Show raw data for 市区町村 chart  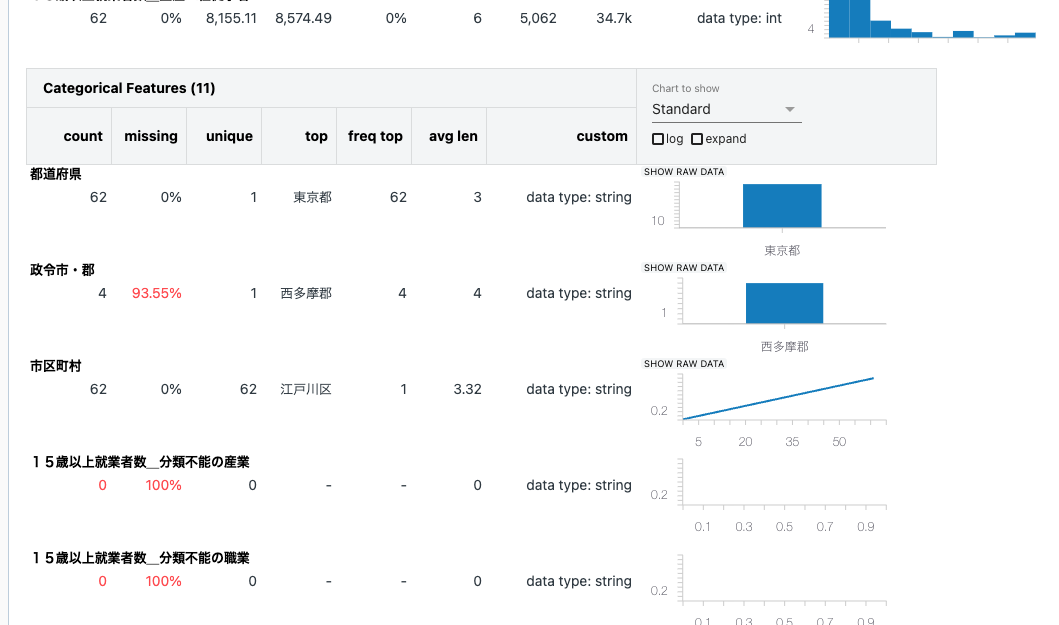(x=683, y=364)
